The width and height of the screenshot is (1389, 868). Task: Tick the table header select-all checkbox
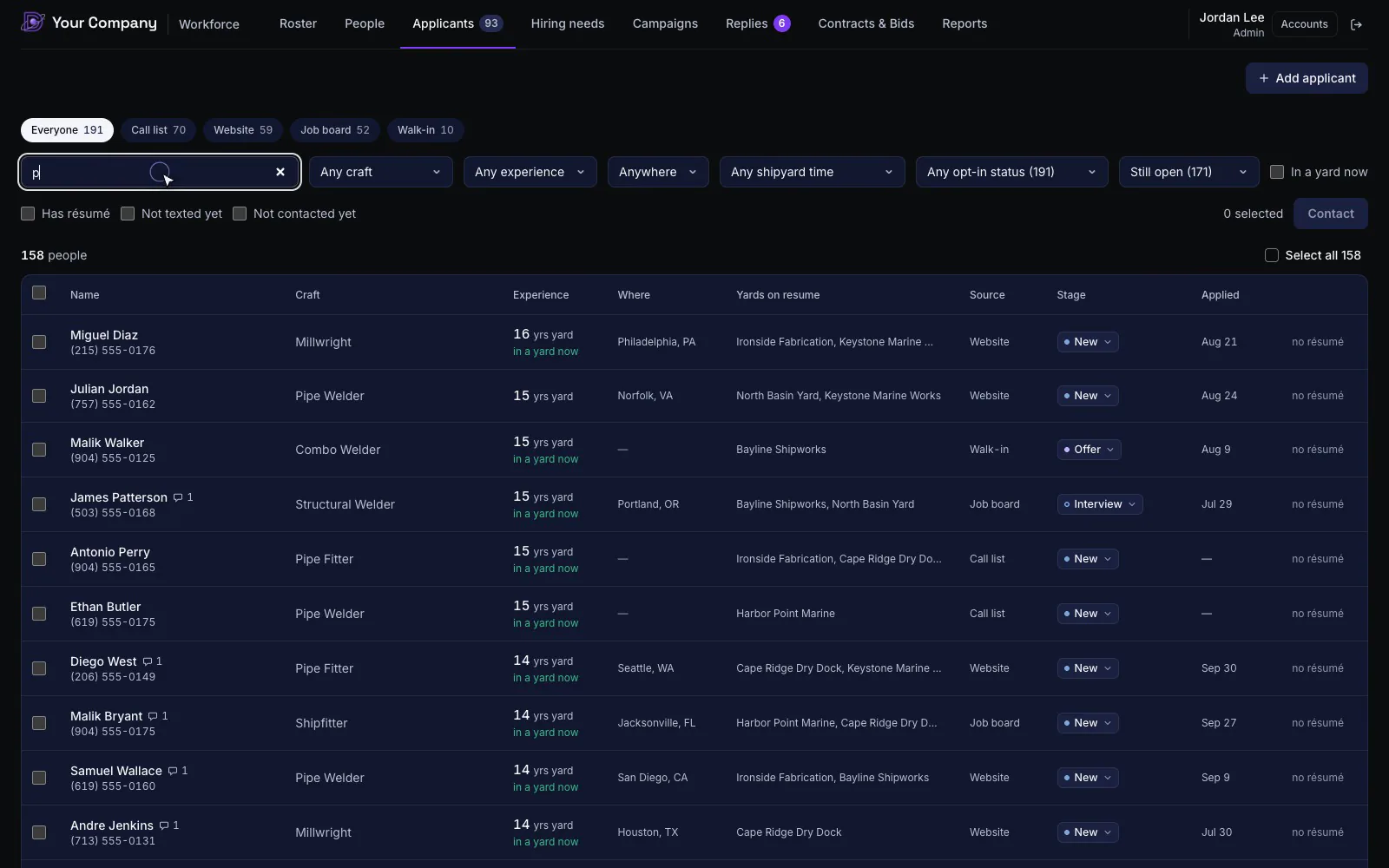pyautogui.click(x=39, y=293)
